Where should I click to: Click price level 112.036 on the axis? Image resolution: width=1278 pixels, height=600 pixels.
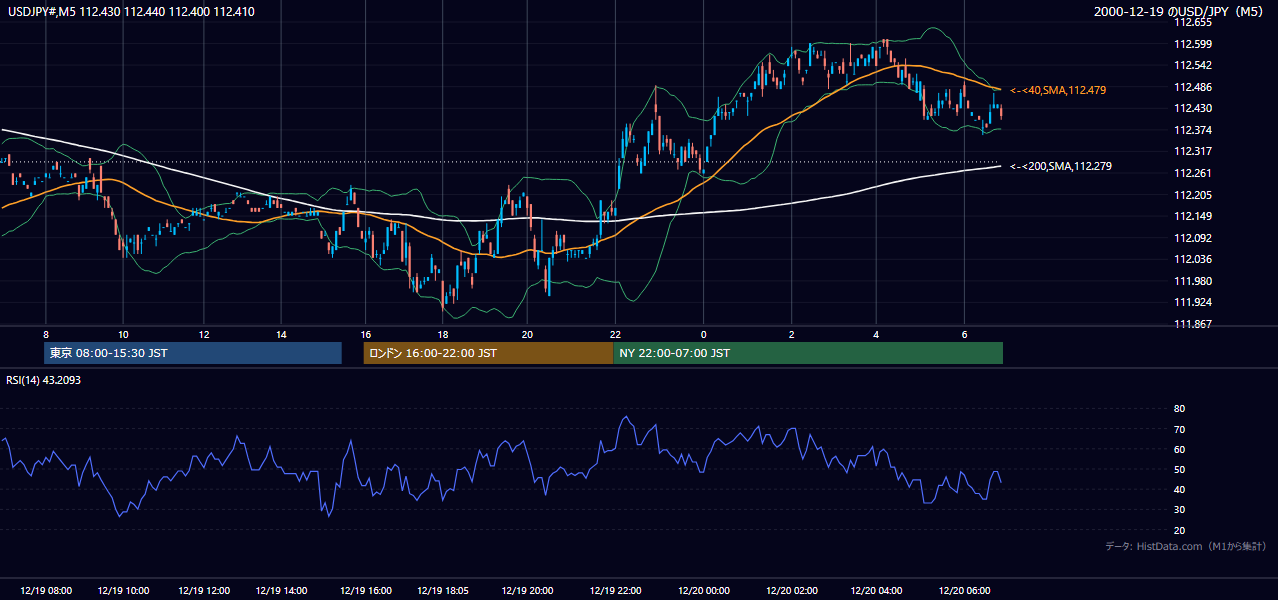tap(1192, 259)
